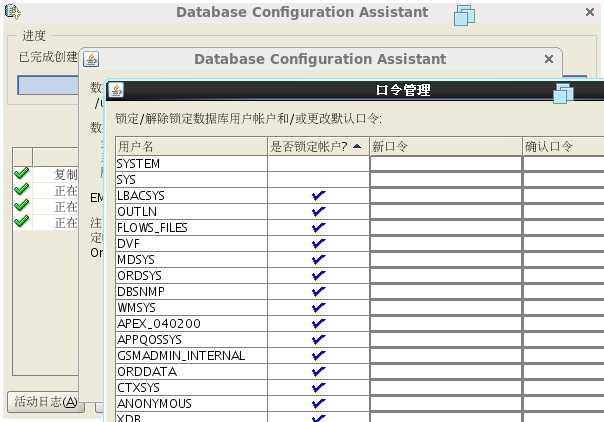Screen dimensions: 604x422
Task: Select the FLOWS_FILES user name cell
Action: (x=191, y=228)
